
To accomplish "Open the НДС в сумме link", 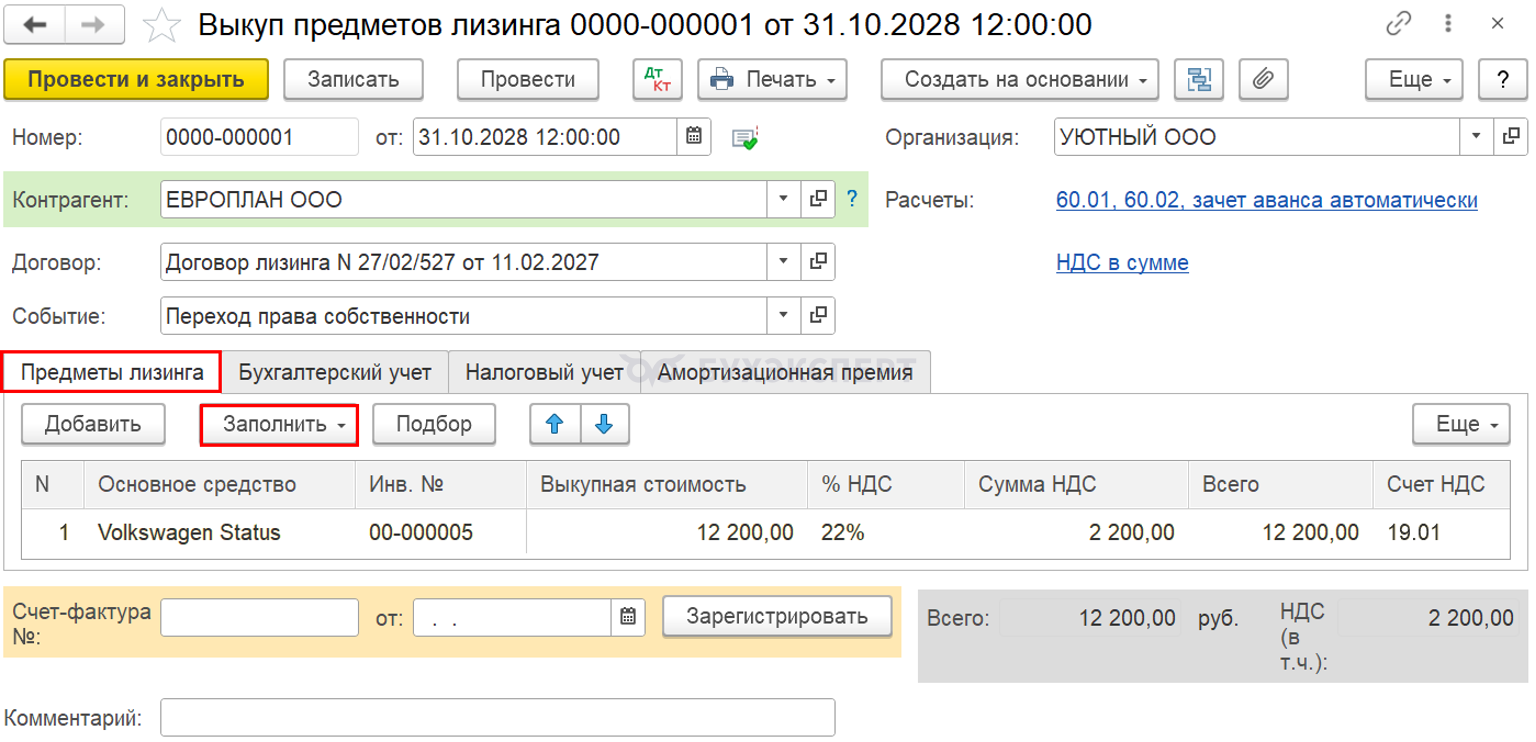I will pos(1122,264).
